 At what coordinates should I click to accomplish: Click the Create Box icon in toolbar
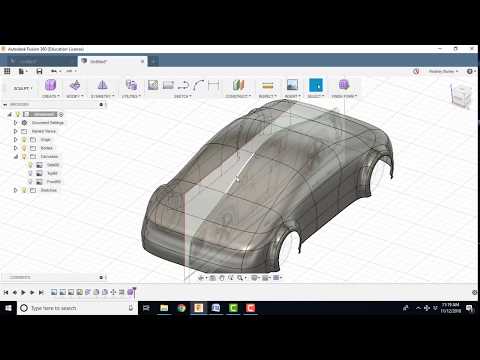tap(50, 85)
